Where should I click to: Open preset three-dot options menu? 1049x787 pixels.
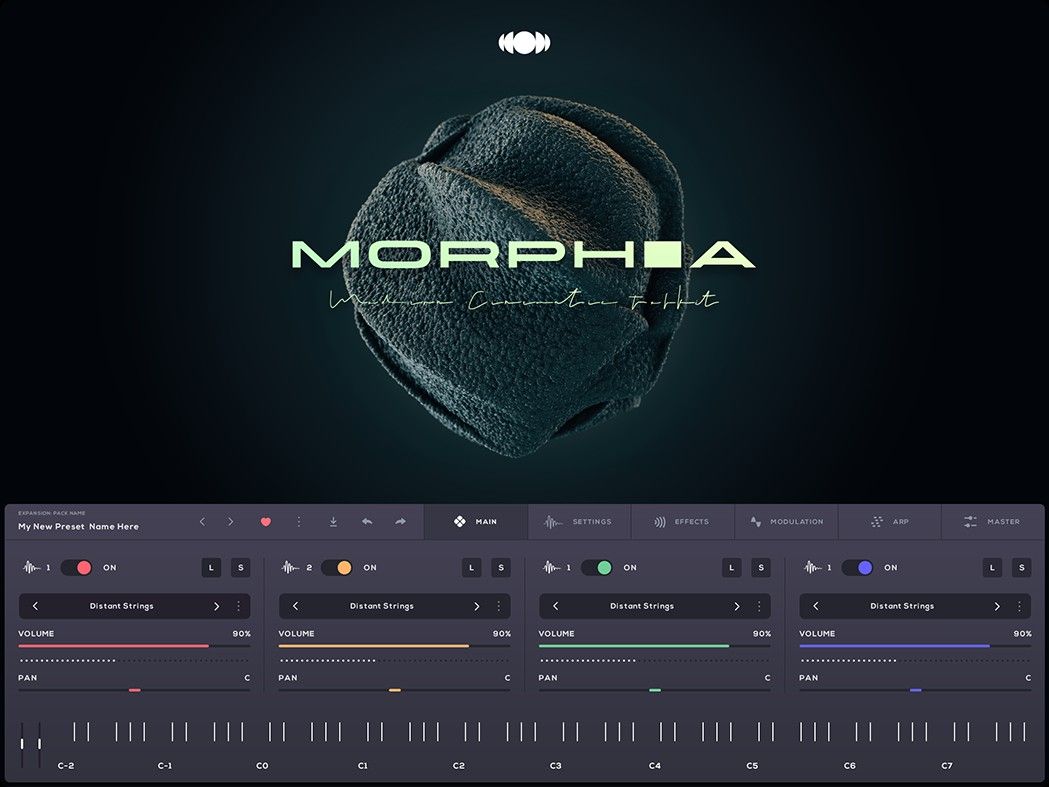[x=298, y=522]
